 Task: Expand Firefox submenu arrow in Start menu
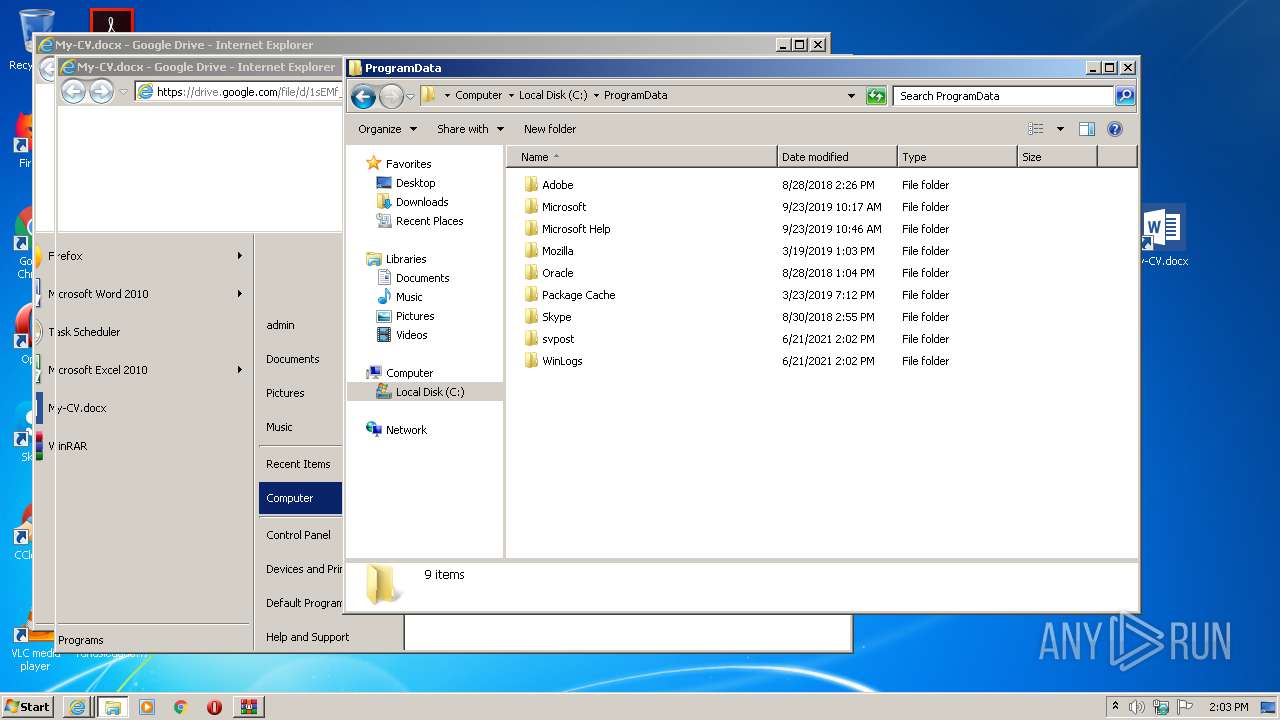tap(240, 256)
